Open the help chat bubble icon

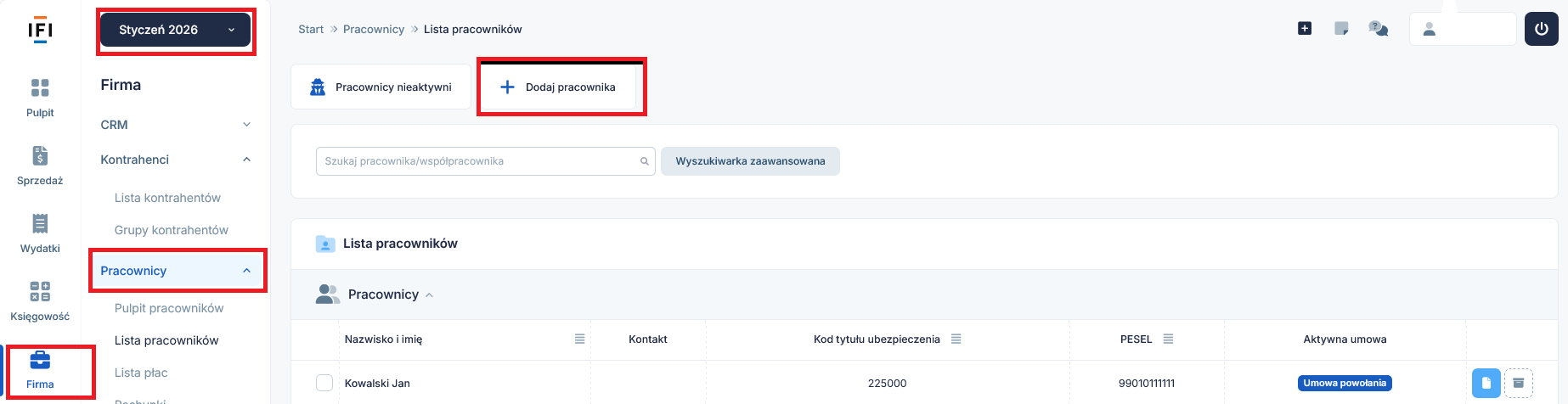pyautogui.click(x=1378, y=29)
